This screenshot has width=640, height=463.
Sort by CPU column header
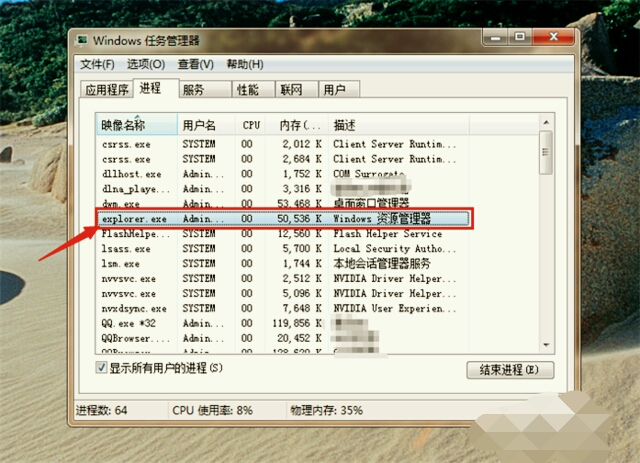tap(251, 125)
